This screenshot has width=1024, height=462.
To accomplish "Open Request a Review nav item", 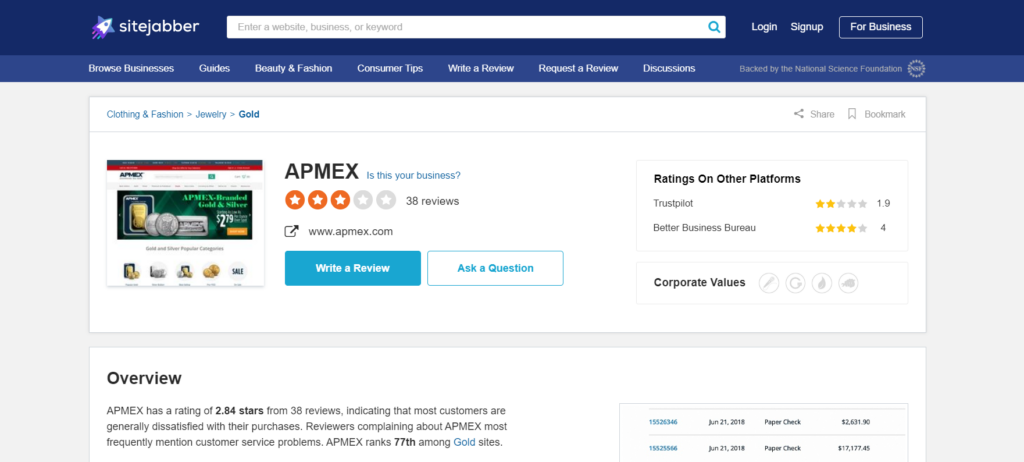I will [578, 68].
